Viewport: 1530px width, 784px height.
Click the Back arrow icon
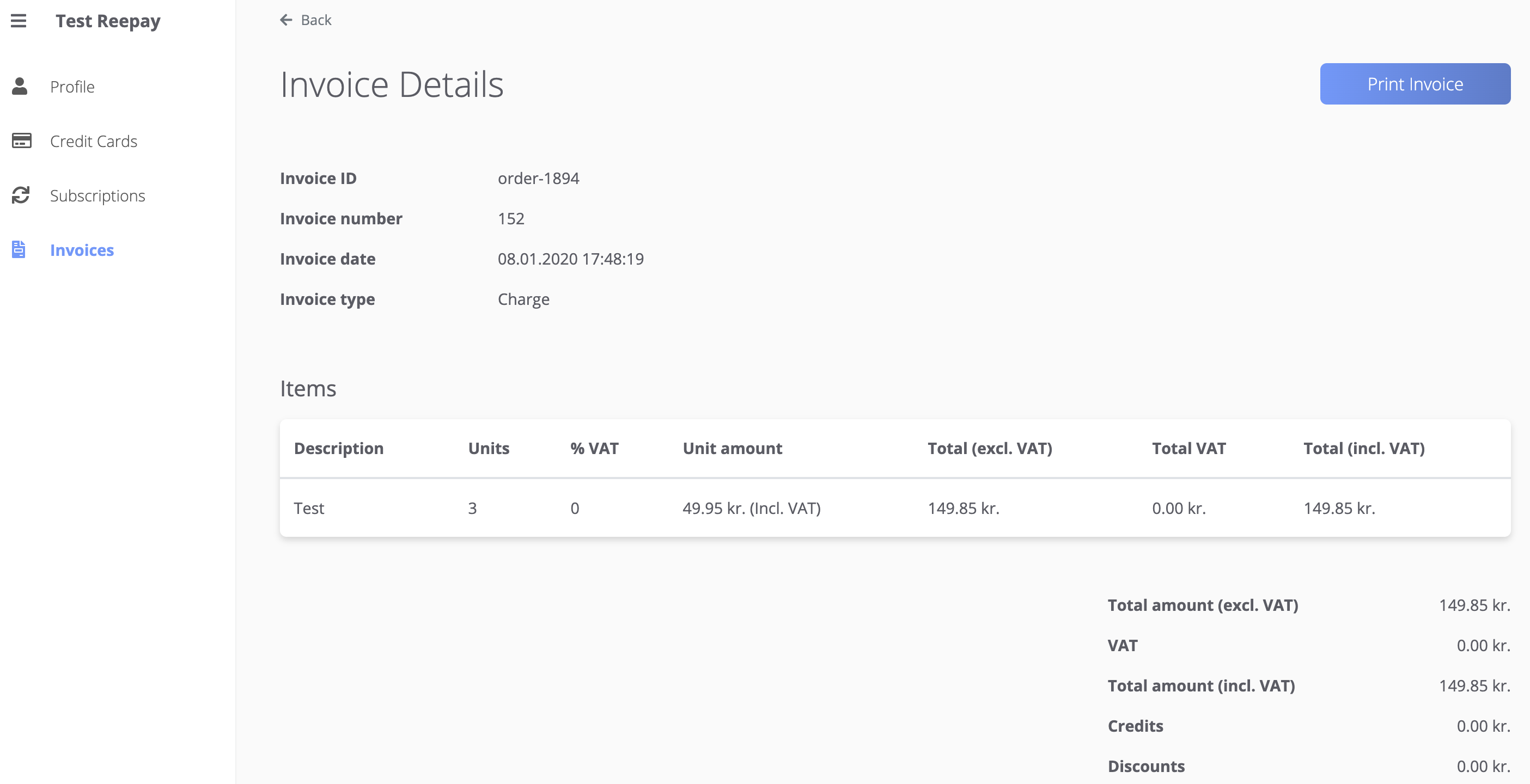coord(287,20)
